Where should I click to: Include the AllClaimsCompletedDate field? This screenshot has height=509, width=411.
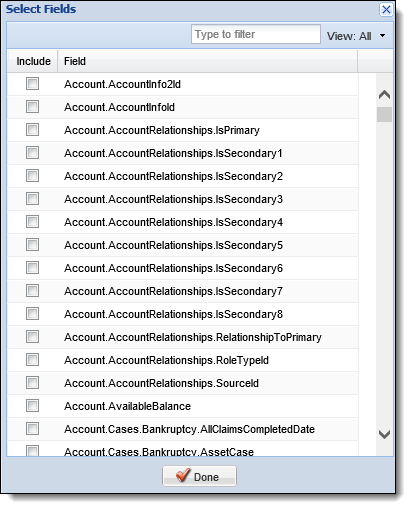(32, 429)
